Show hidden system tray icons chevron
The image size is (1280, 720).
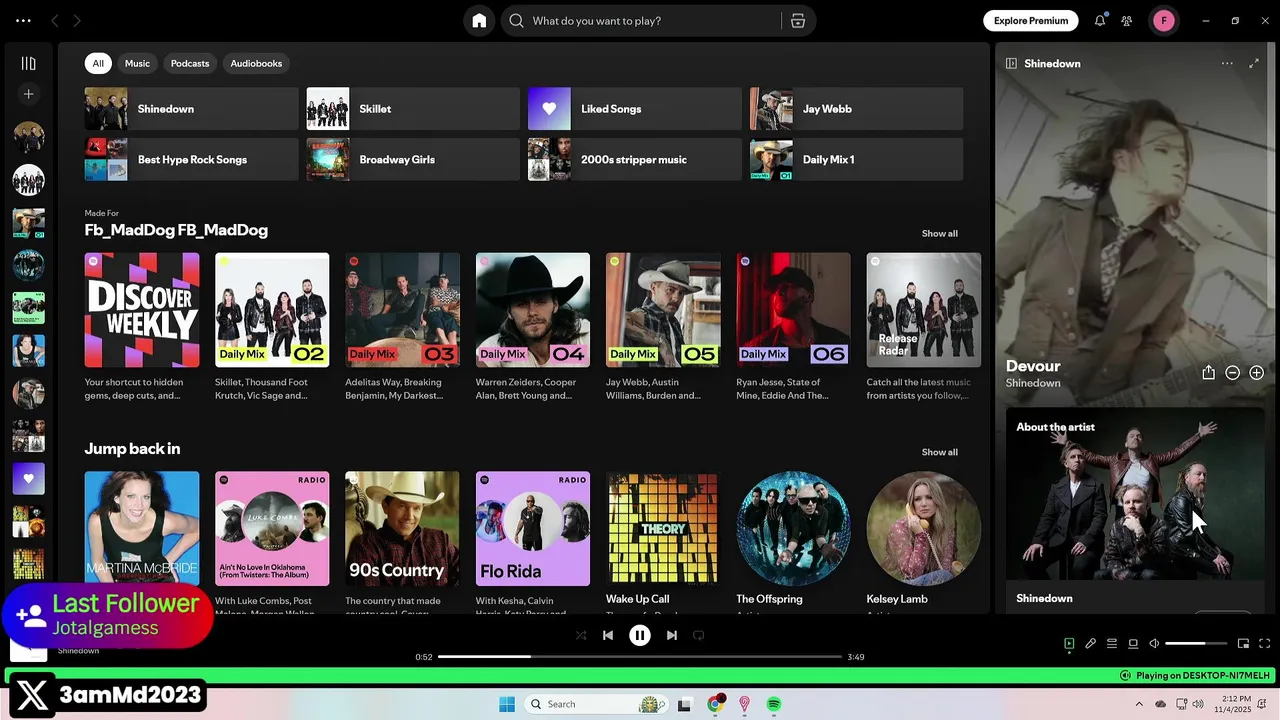pos(1138,704)
